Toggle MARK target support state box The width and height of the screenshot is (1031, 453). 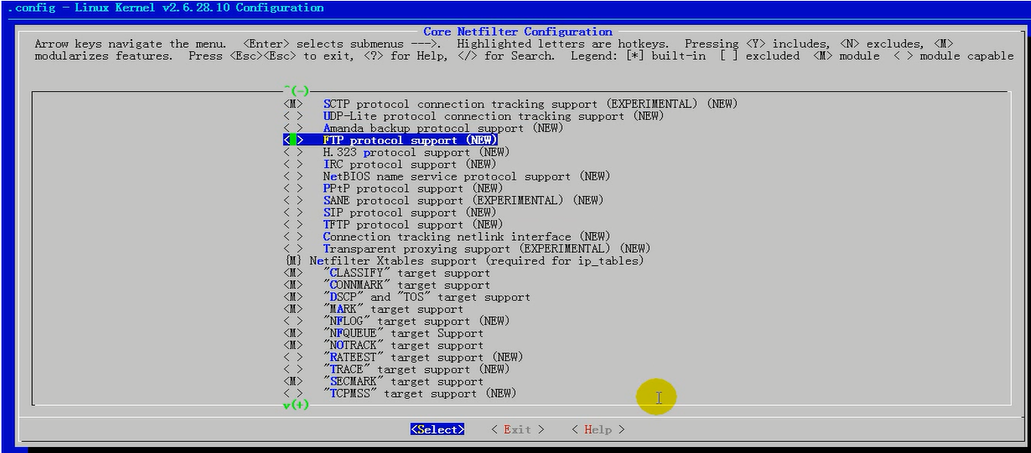[x=293, y=309]
